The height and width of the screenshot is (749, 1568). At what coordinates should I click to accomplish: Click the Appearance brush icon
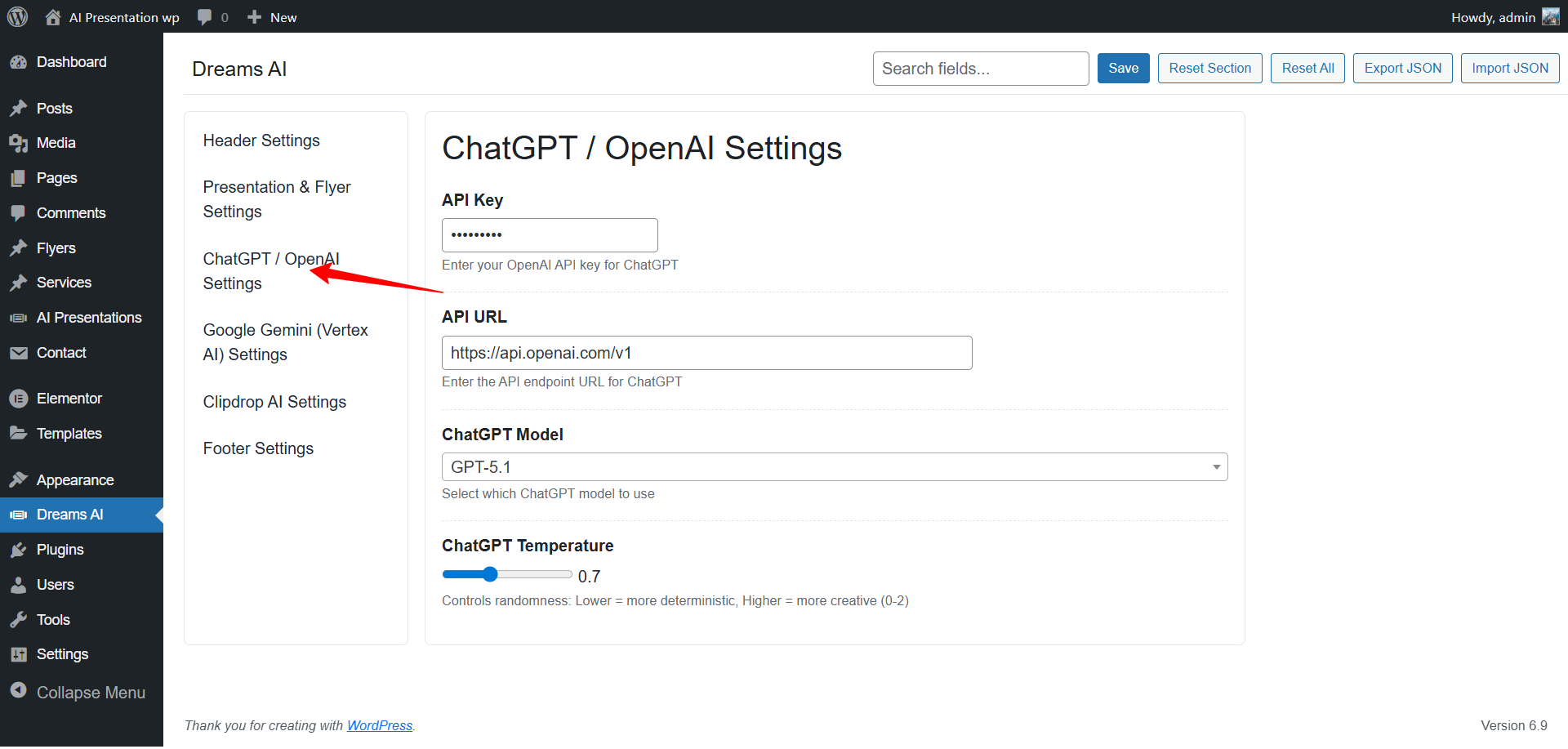pos(19,480)
